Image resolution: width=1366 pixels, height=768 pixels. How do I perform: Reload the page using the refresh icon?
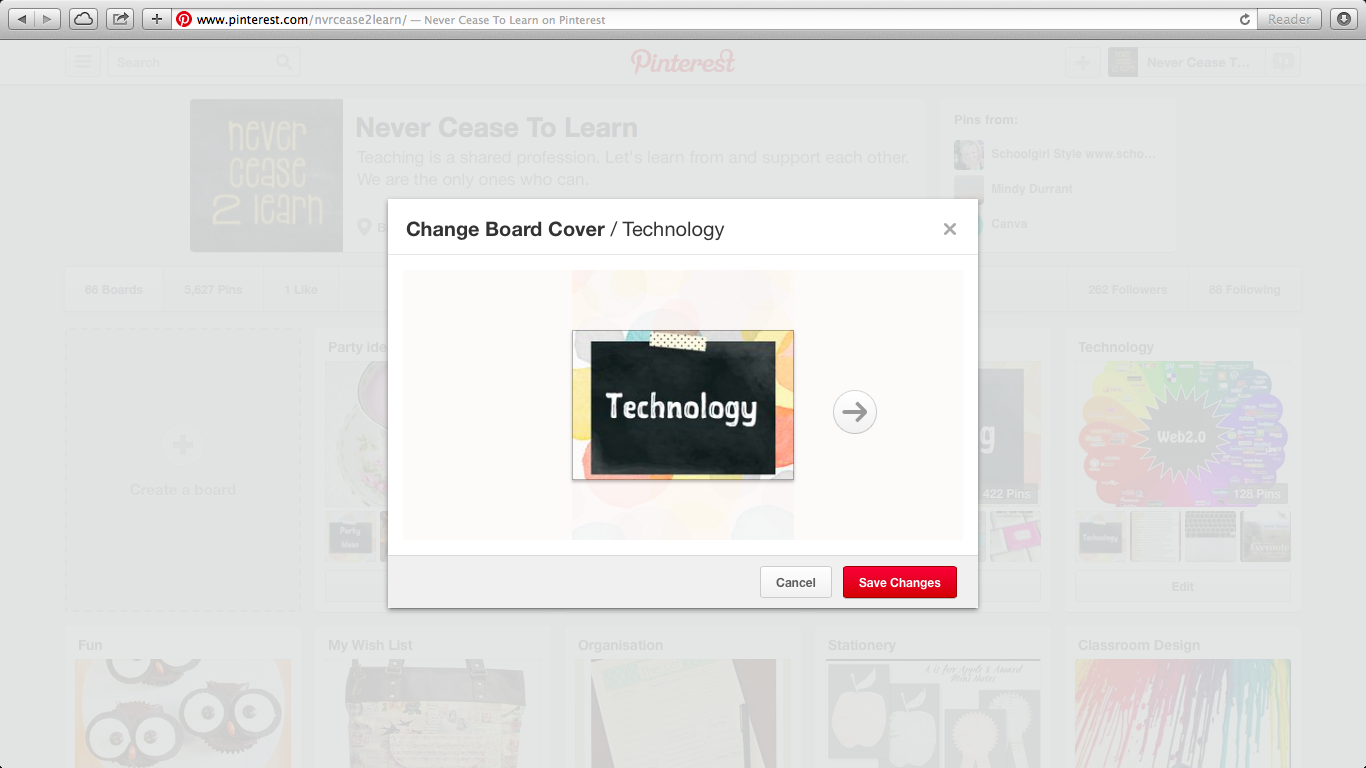point(1245,19)
